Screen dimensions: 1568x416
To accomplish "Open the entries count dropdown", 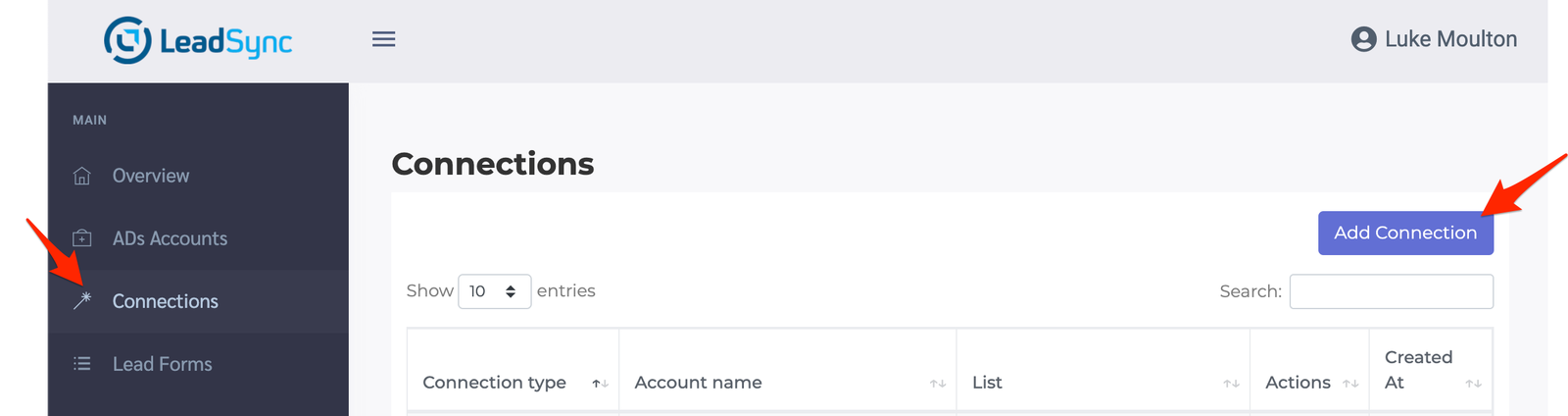I will tap(494, 291).
